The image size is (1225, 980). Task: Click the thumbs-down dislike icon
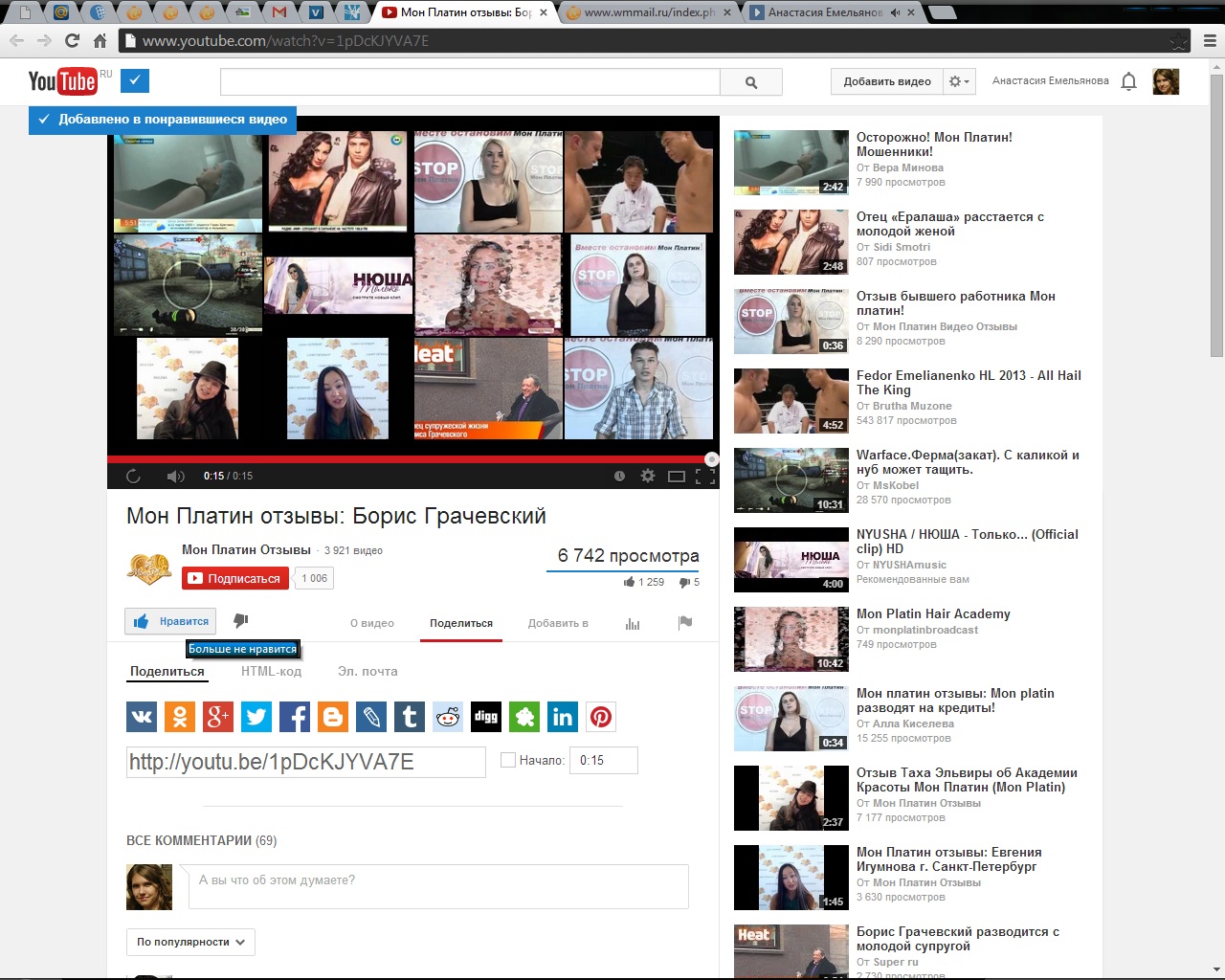(x=241, y=621)
